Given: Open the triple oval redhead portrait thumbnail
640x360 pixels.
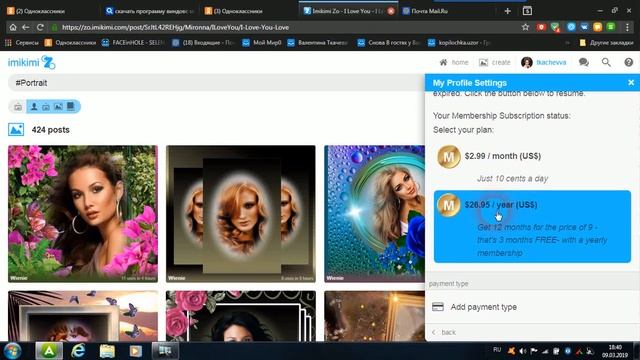Looking at the screenshot, I should tap(241, 213).
